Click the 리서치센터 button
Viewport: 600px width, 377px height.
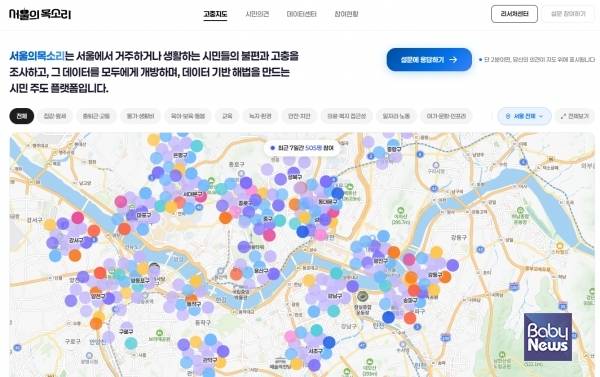point(514,14)
